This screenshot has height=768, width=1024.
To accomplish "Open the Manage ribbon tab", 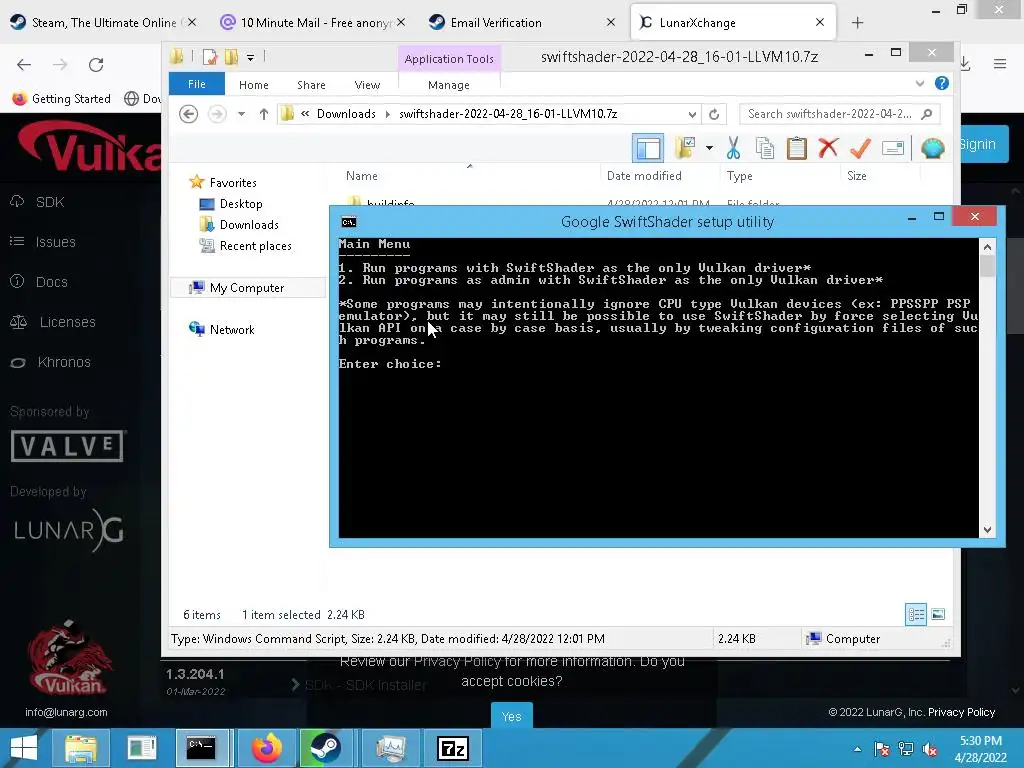I will tap(449, 85).
